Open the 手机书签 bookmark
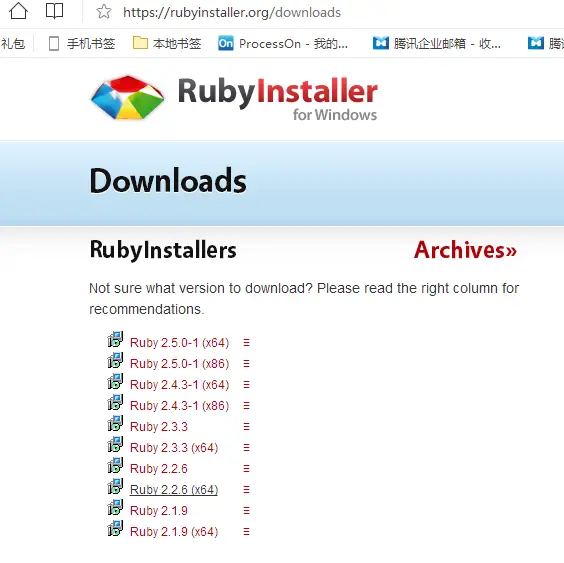Image resolution: width=564 pixels, height=563 pixels. coord(82,44)
